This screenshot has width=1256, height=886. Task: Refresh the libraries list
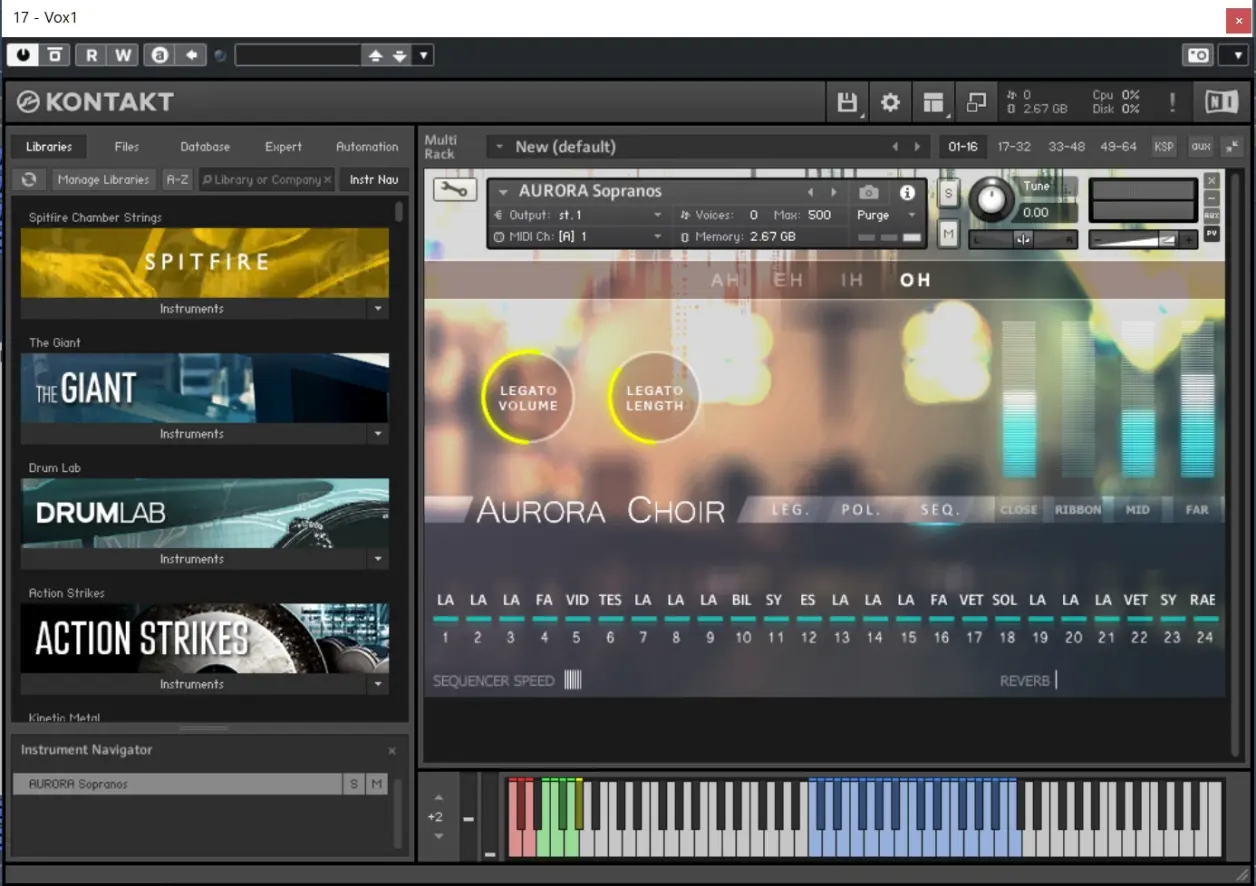point(29,180)
